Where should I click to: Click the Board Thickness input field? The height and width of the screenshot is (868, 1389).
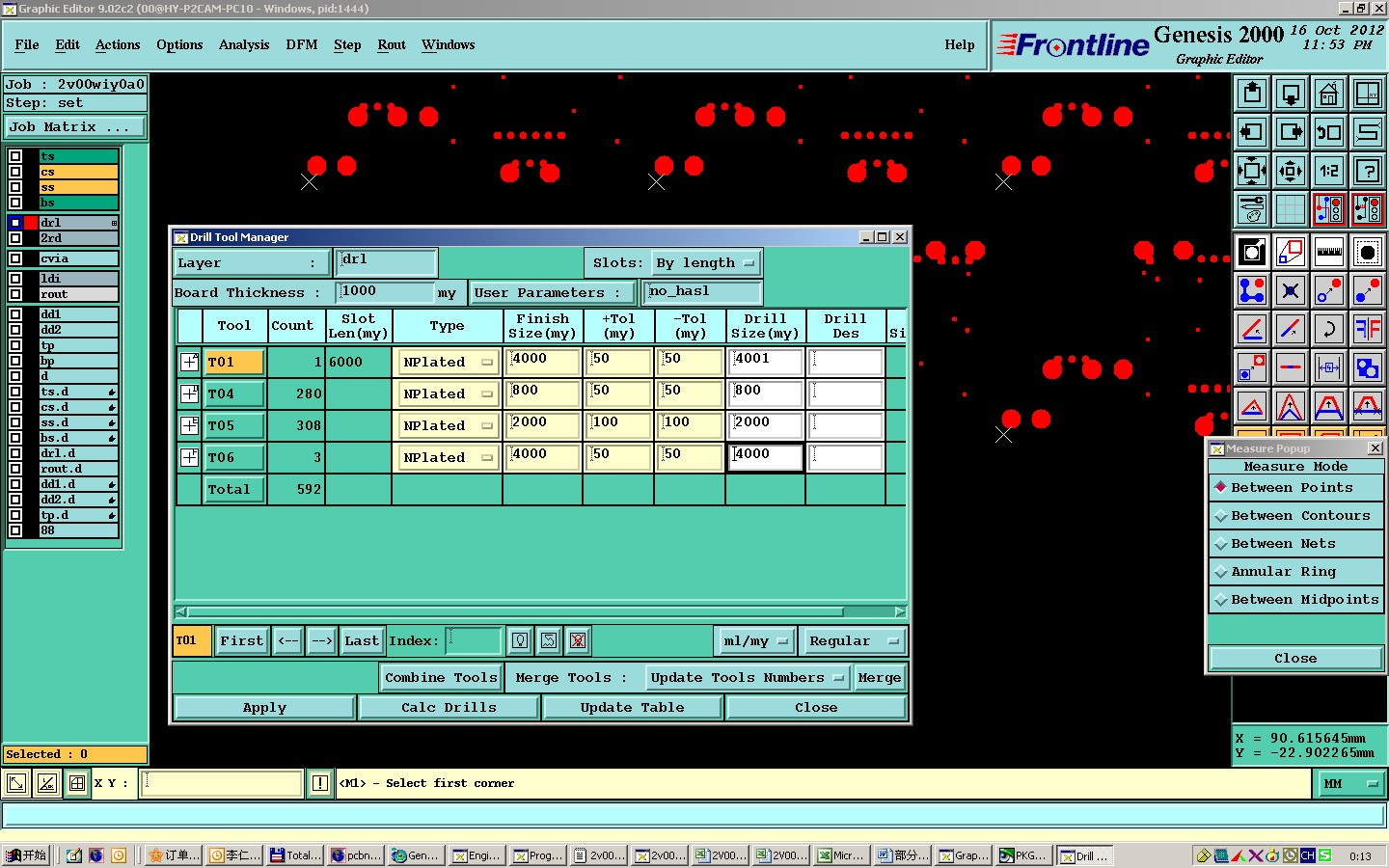(x=386, y=291)
